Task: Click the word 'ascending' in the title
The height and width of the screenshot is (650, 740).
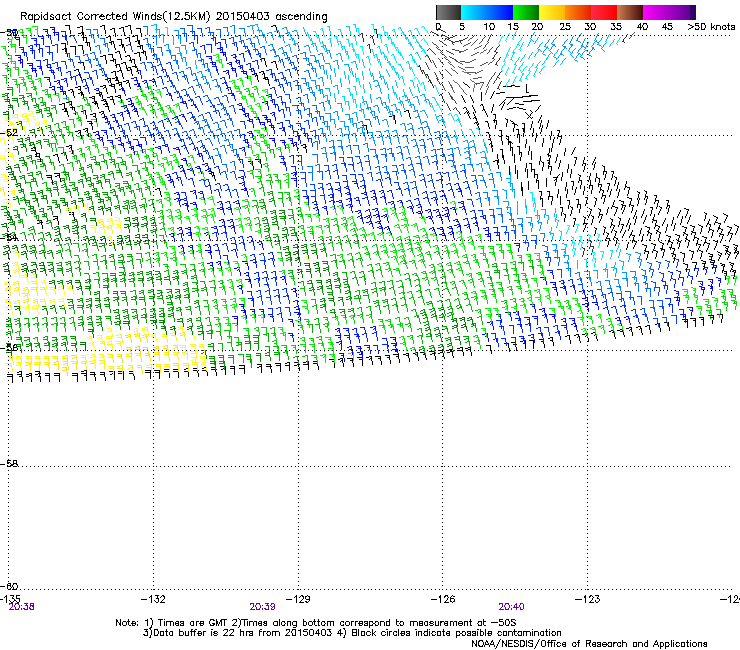Action: point(301,17)
